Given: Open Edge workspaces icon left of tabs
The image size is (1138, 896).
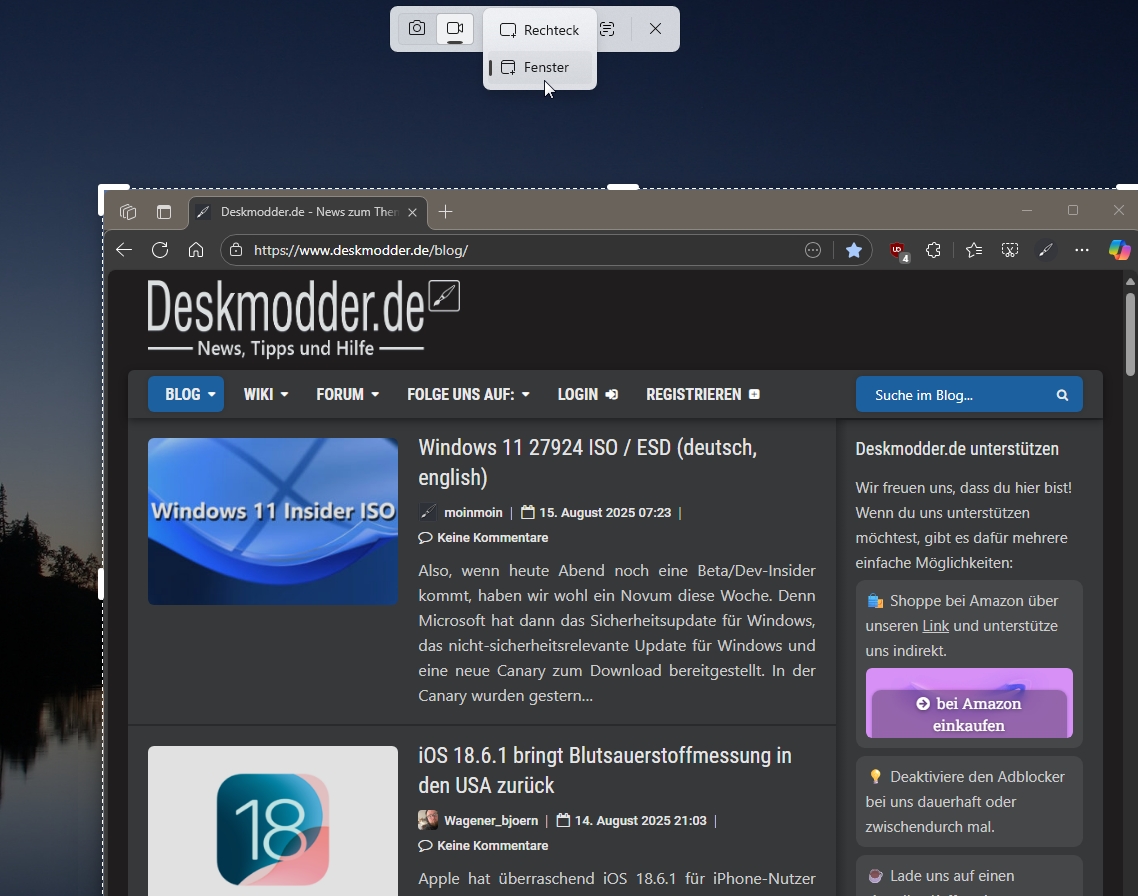Looking at the screenshot, I should pyautogui.click(x=128, y=212).
